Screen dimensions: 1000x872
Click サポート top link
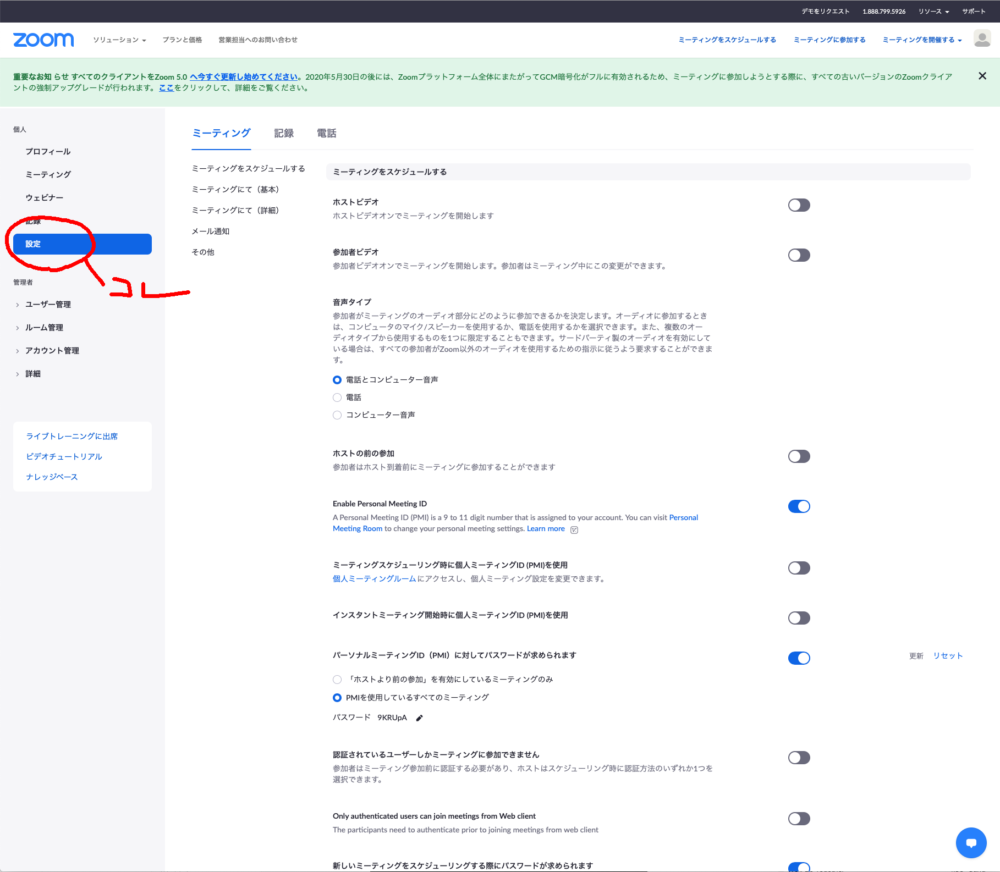pos(973,11)
